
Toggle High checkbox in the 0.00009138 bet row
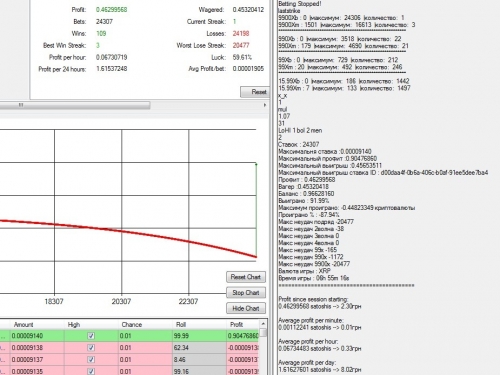(x=91, y=348)
